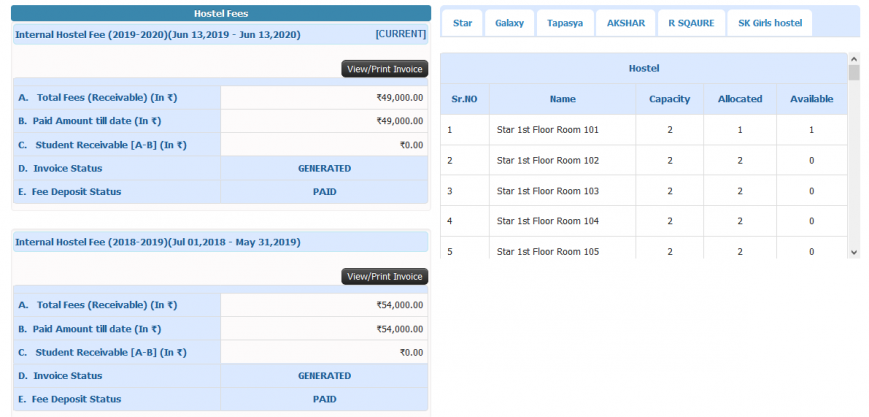Click scrollbar down arrow of hostel table

pyautogui.click(x=853, y=252)
